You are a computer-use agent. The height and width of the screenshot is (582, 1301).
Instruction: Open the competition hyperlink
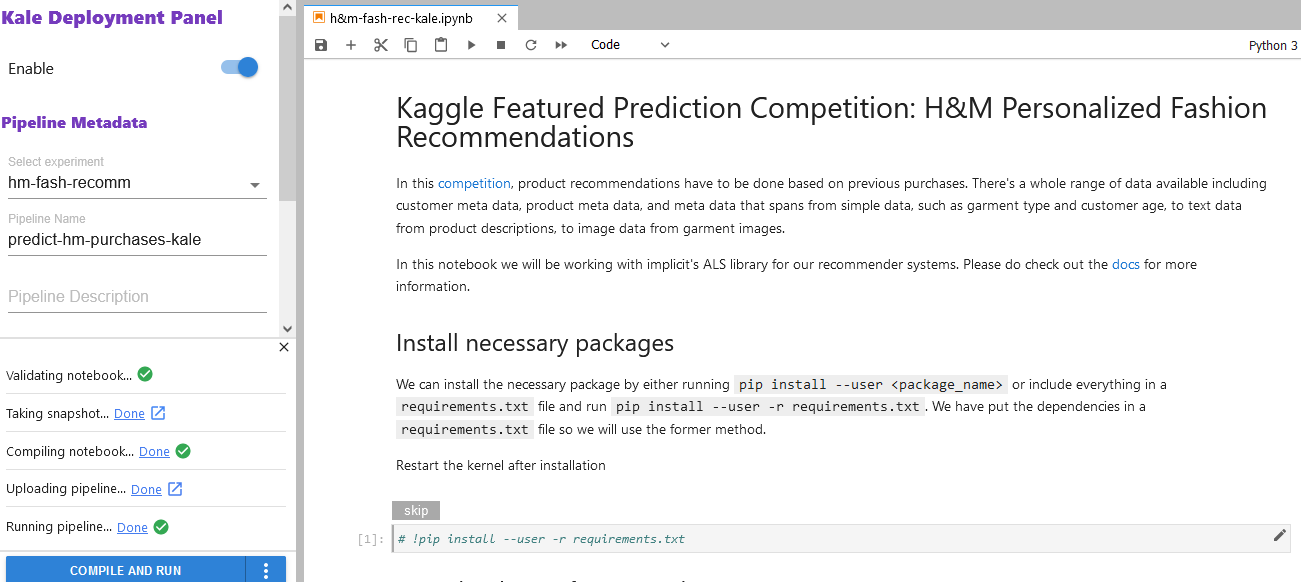coord(474,184)
